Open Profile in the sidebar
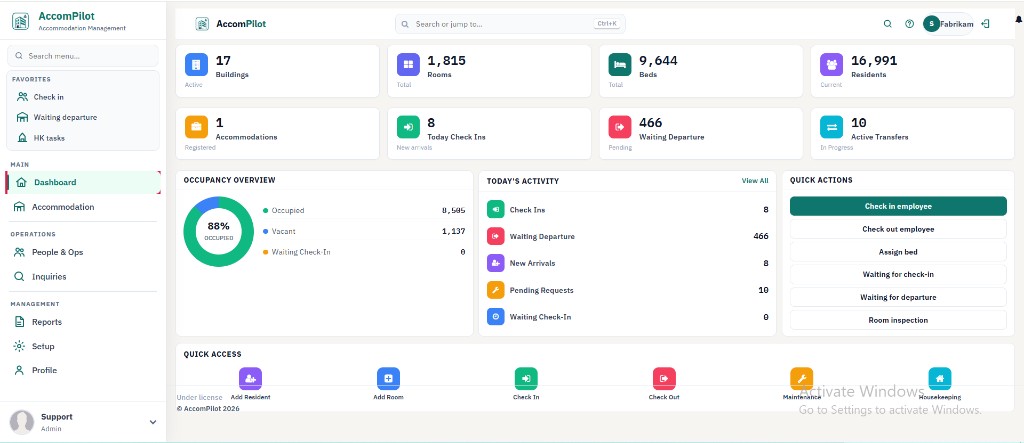Screen dimensions: 1024x443 pyautogui.click(x=83, y=370)
